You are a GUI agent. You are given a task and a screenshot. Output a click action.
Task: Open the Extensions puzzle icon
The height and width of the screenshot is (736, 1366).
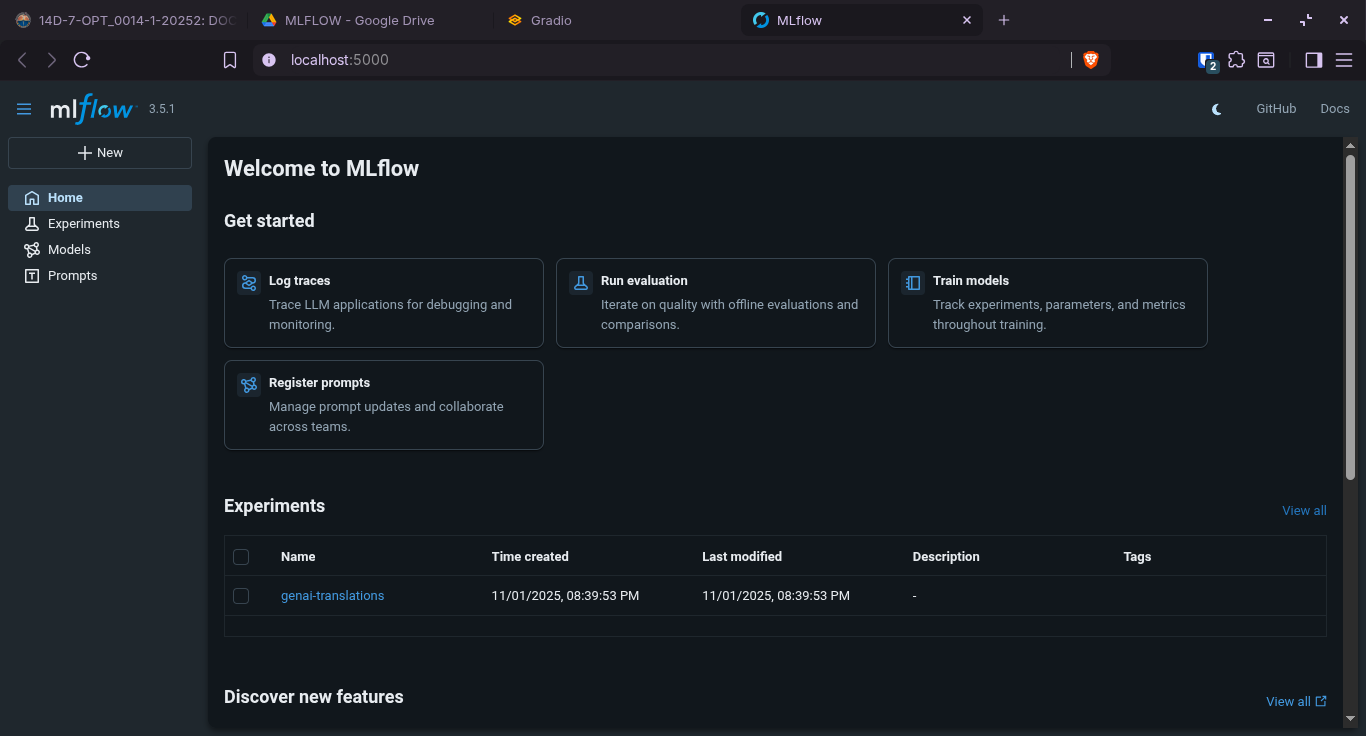coord(1237,60)
